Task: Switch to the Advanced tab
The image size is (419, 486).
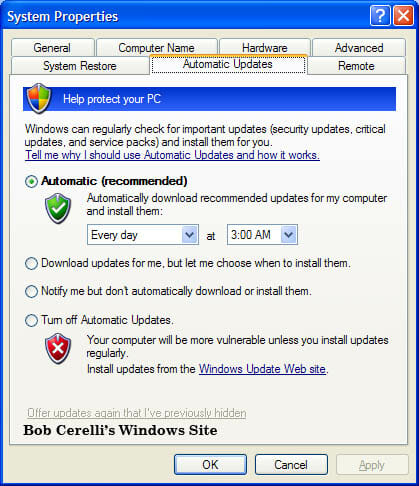Action: (x=359, y=48)
